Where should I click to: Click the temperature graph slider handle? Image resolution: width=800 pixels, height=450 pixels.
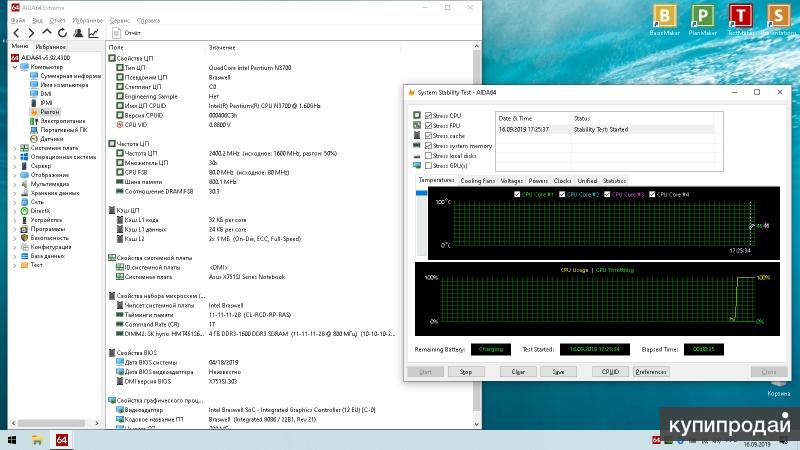[421, 193]
